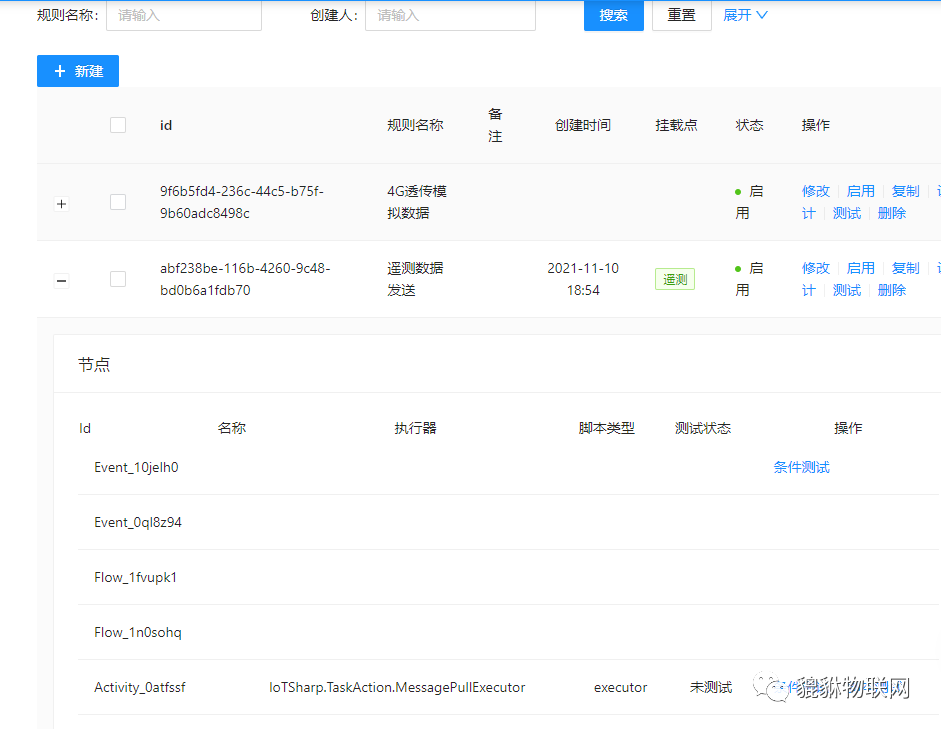Click 复制 to copy the 4G透传模拟数据 rule
This screenshot has width=941, height=729.
click(905, 190)
